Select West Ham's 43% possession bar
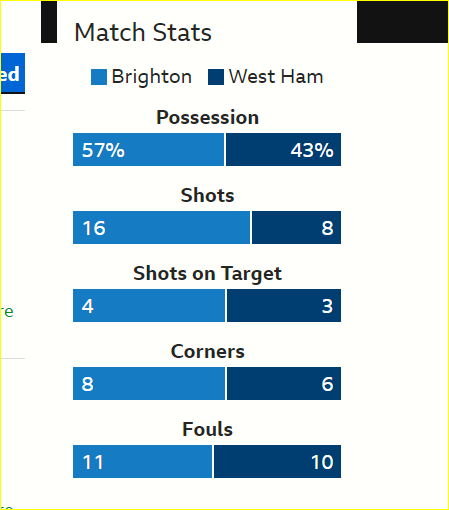Screen dimensions: 449x510 click(x=283, y=149)
